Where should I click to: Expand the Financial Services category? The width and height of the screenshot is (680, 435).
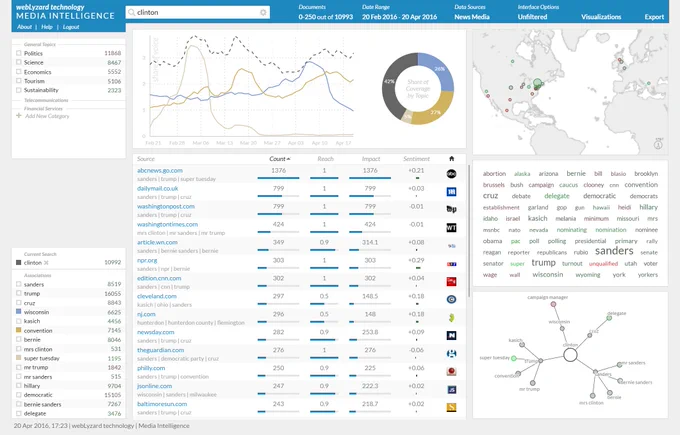43,108
